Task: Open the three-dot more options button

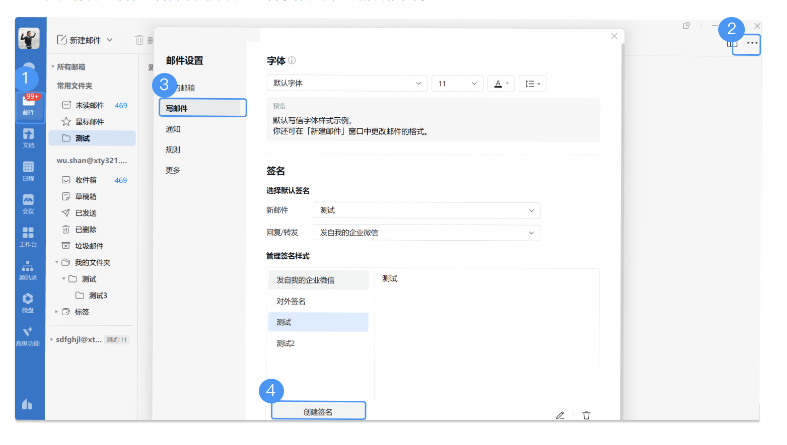Action: coord(752,43)
